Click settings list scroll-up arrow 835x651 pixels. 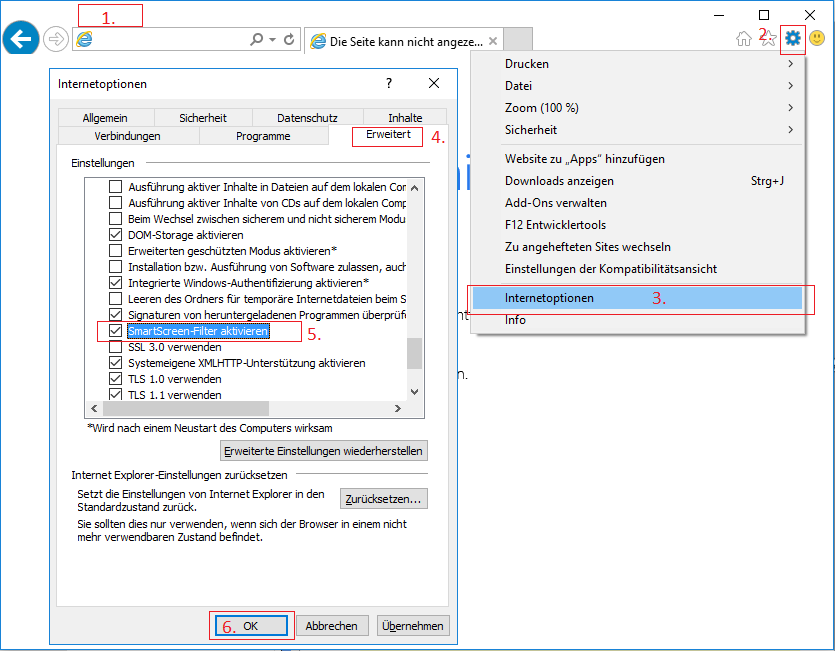pos(415,188)
